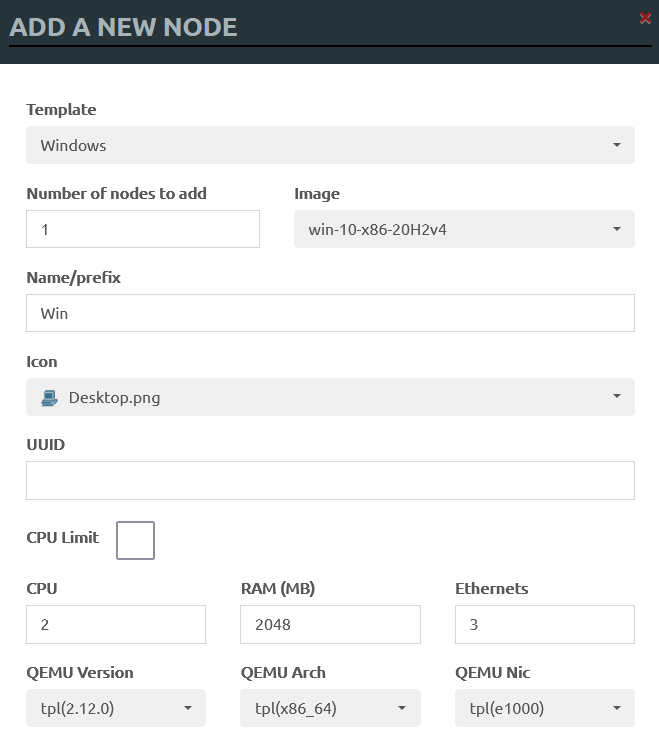Click the RAM (MB) label

pos(278,589)
